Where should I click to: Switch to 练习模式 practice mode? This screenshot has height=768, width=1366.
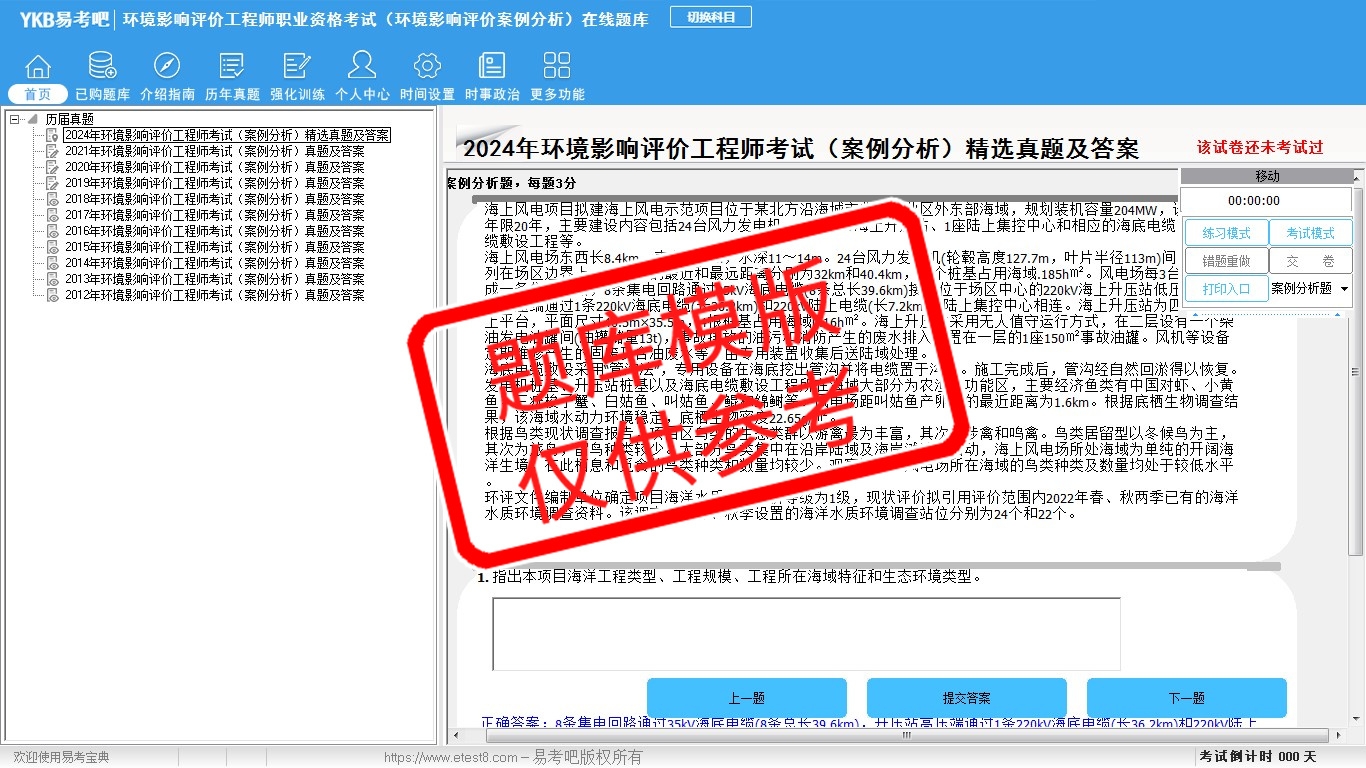click(x=1226, y=233)
